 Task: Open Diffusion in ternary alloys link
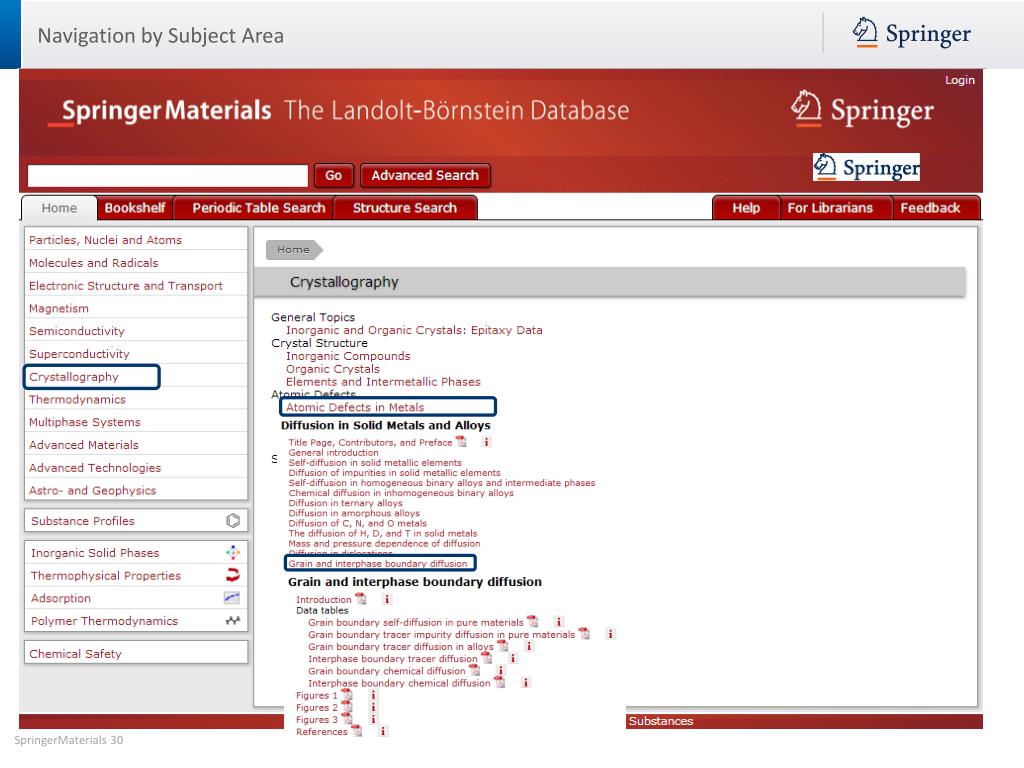(x=345, y=503)
